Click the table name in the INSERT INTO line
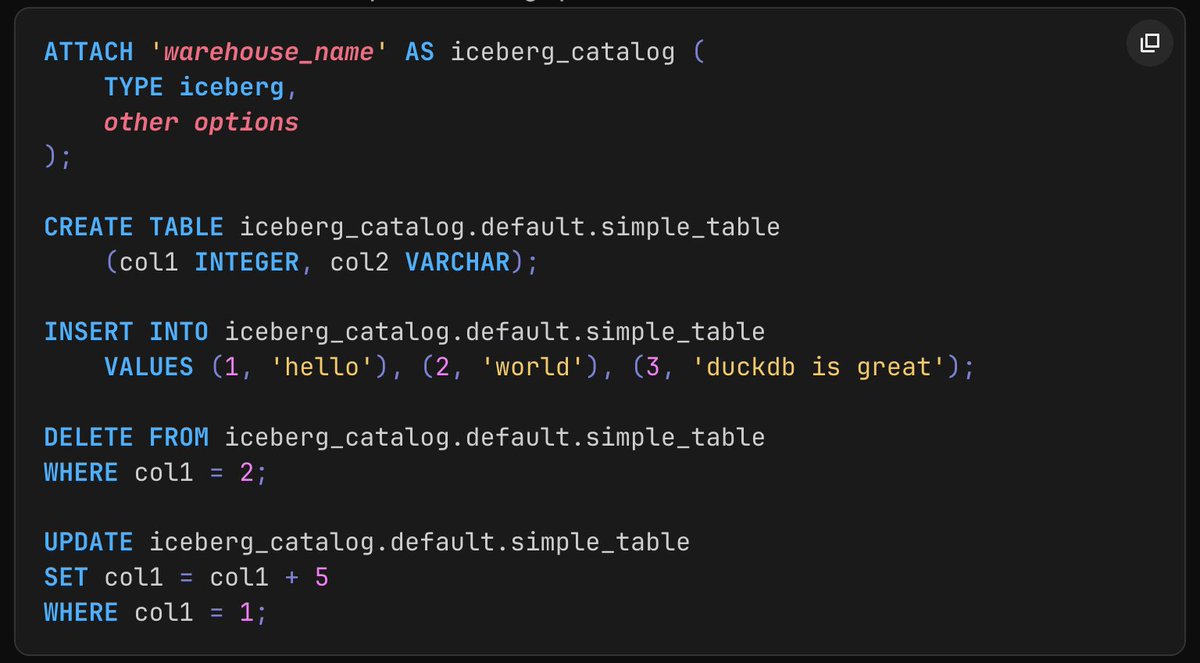Viewport: 1200px width, 663px height. pyautogui.click(x=495, y=332)
